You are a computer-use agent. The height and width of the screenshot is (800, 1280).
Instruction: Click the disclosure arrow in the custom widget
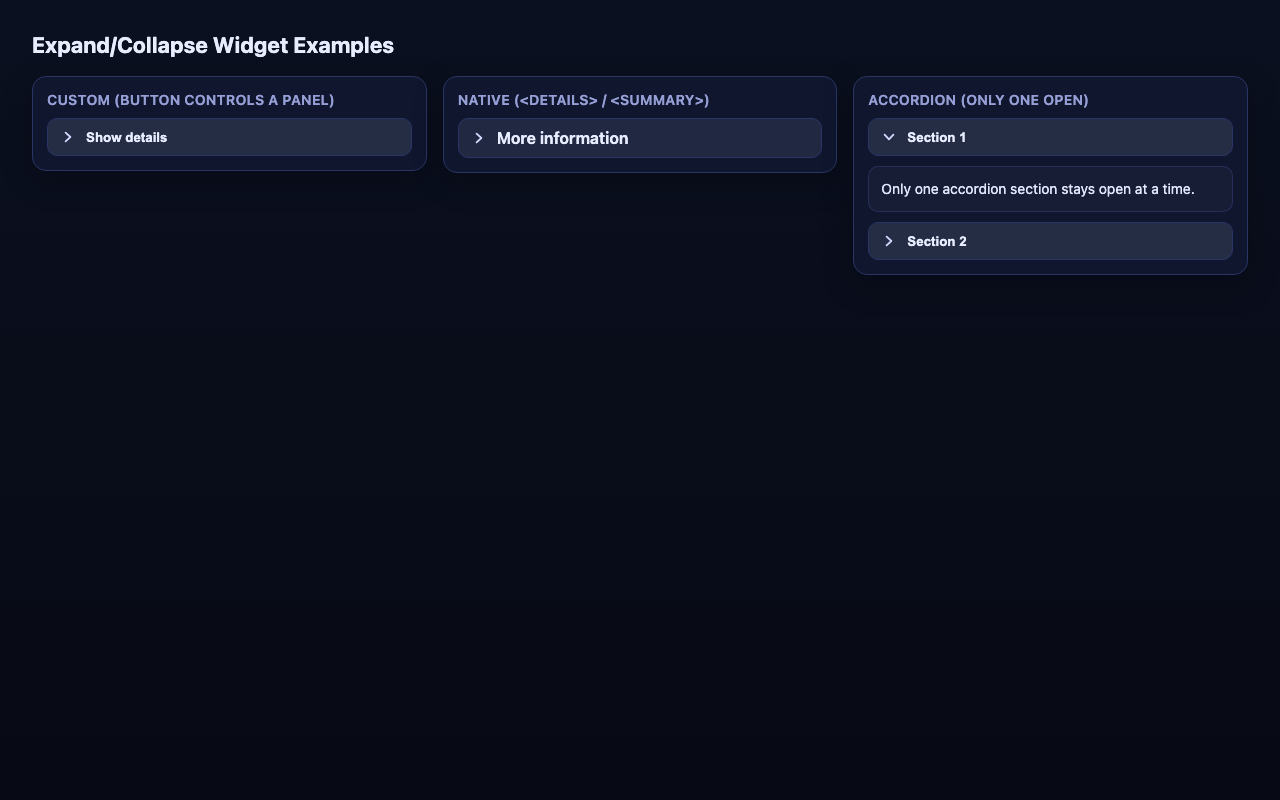tap(68, 137)
